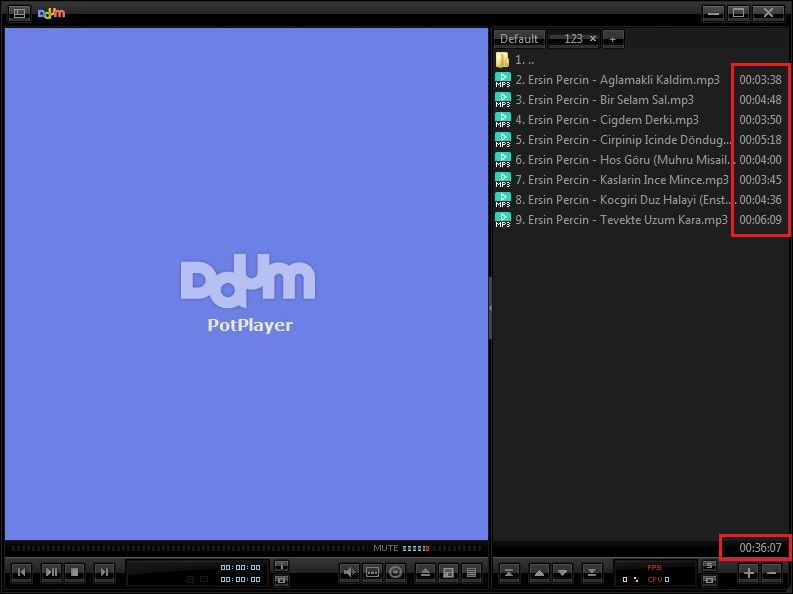Maximize the PotPlayer window
793x594 pixels.
[738, 13]
